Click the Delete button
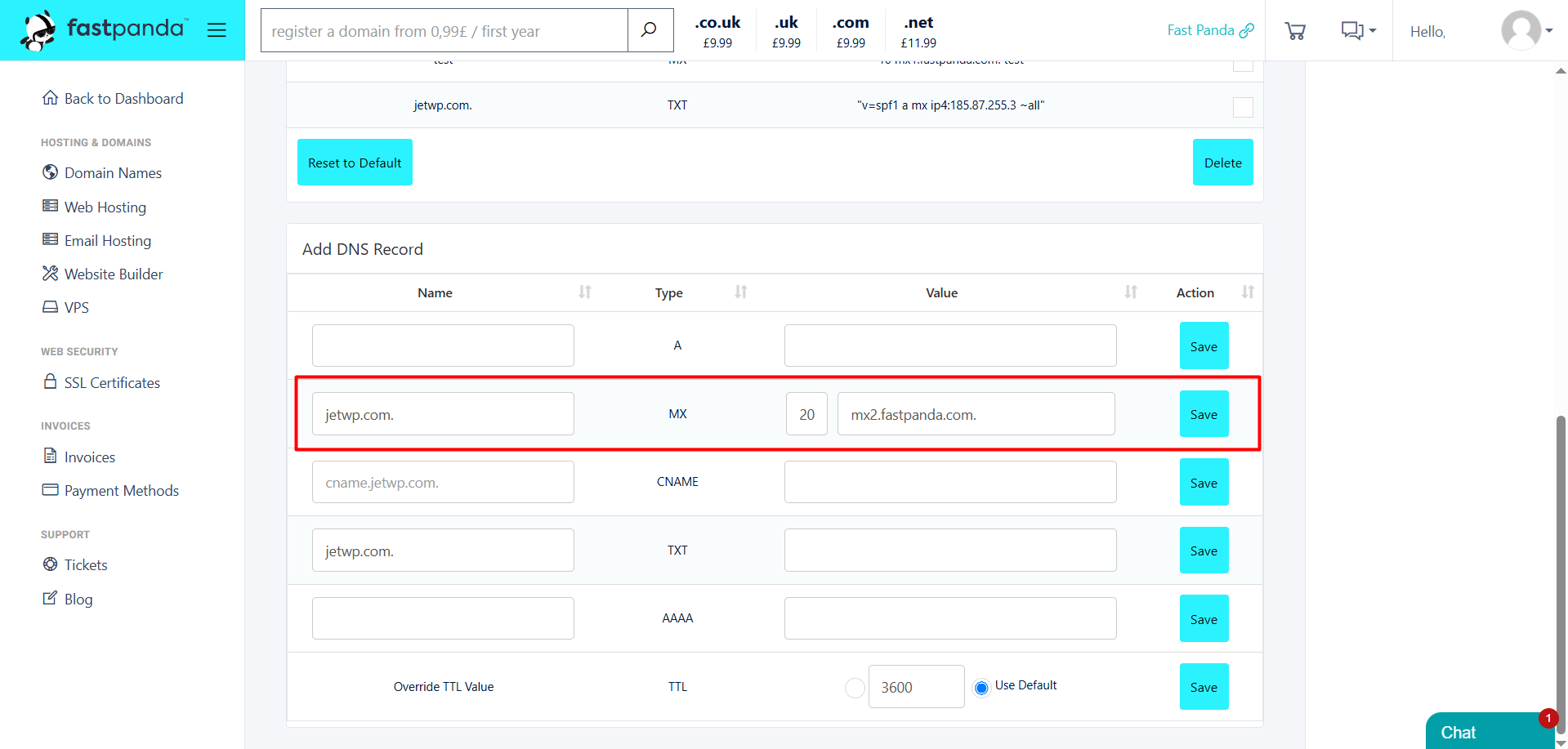Image resolution: width=1568 pixels, height=749 pixels. click(1222, 163)
